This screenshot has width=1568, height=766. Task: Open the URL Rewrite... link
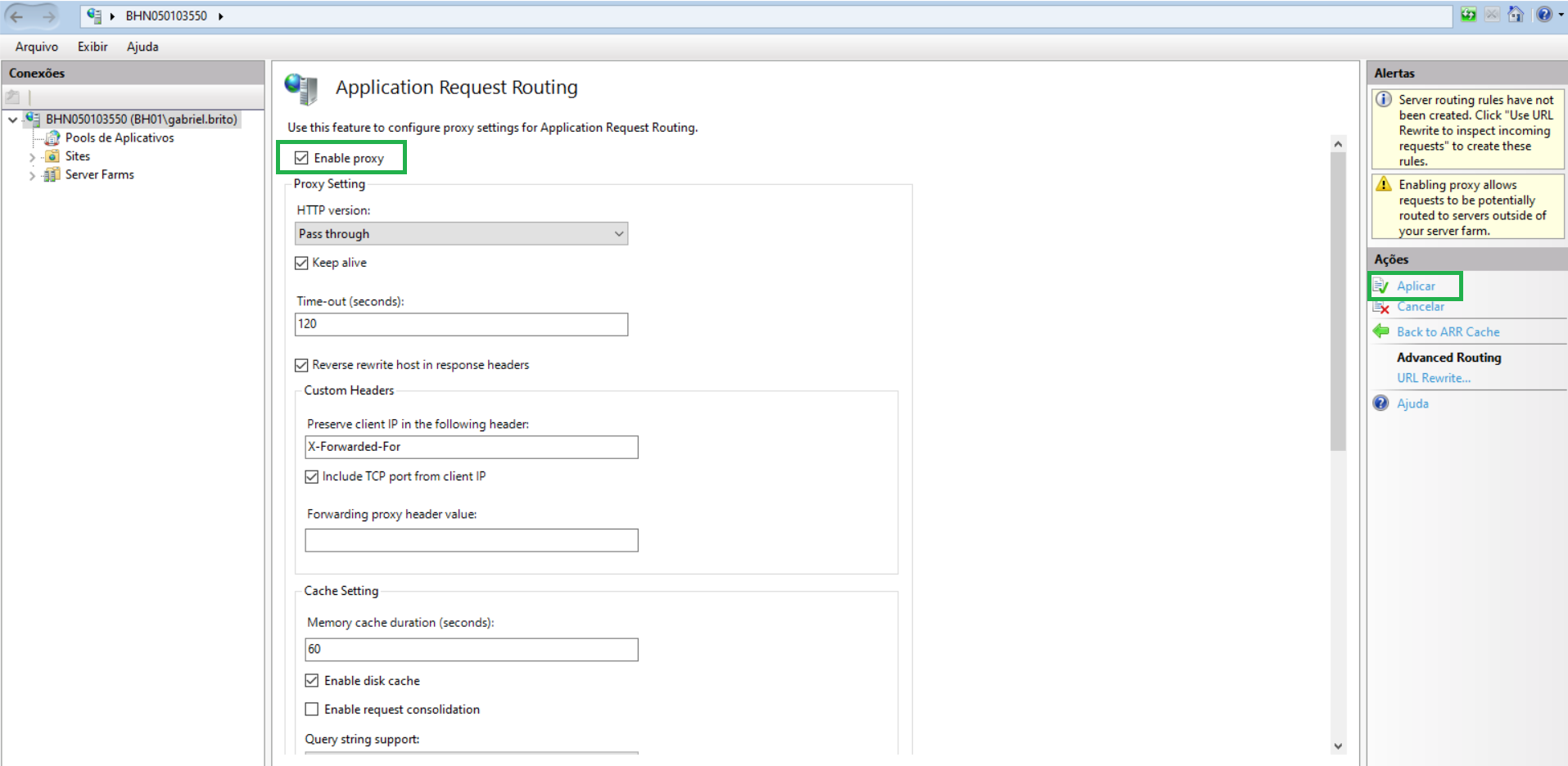point(1434,378)
